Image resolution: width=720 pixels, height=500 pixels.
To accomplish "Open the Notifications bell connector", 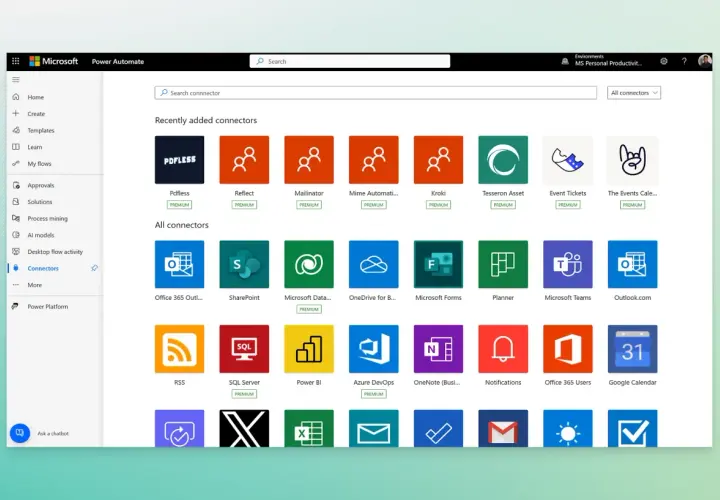I will tap(503, 349).
